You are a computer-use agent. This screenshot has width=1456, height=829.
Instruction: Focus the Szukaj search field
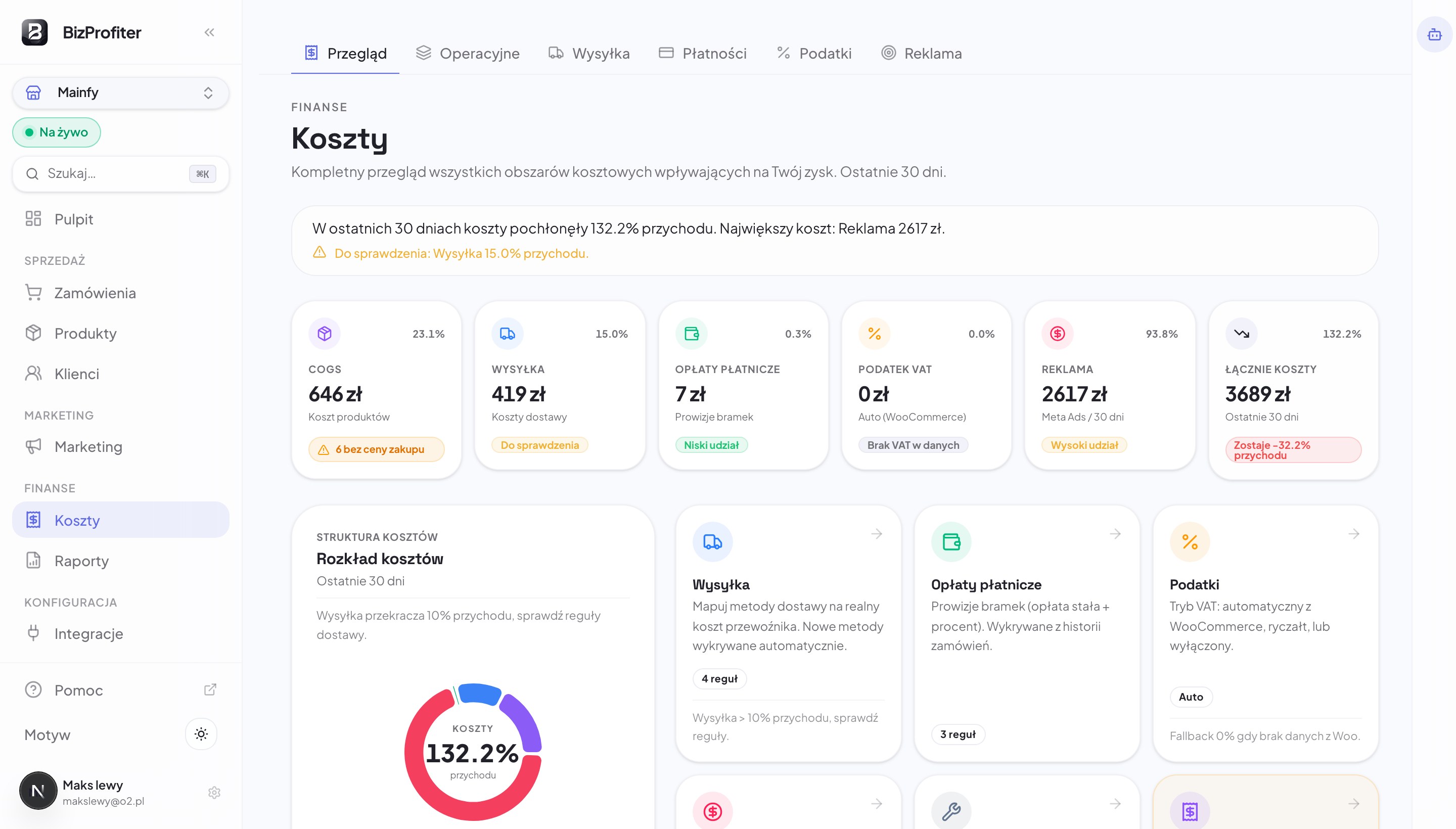tap(121, 174)
